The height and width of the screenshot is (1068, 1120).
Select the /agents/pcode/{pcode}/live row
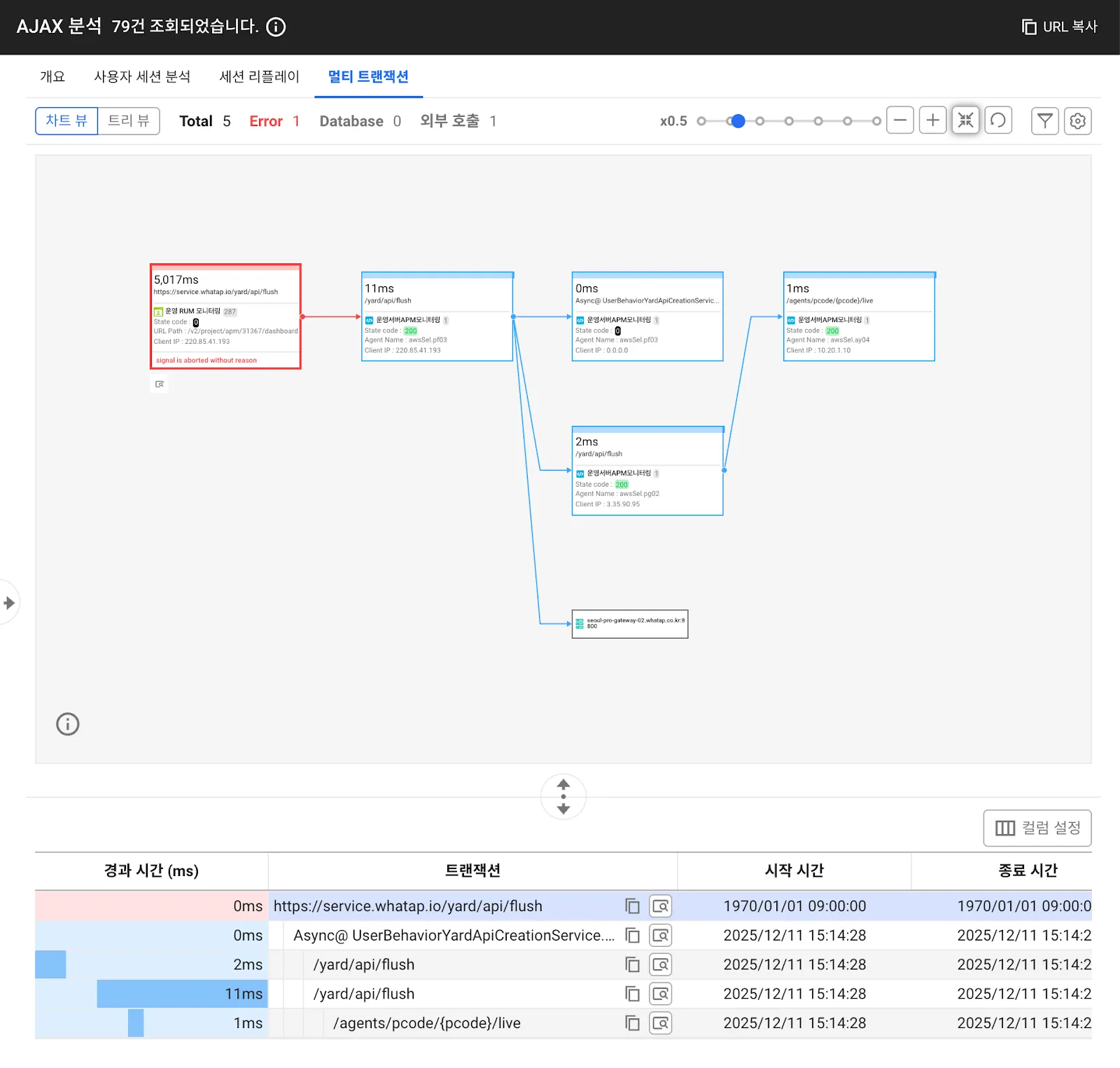pyautogui.click(x=563, y=1023)
